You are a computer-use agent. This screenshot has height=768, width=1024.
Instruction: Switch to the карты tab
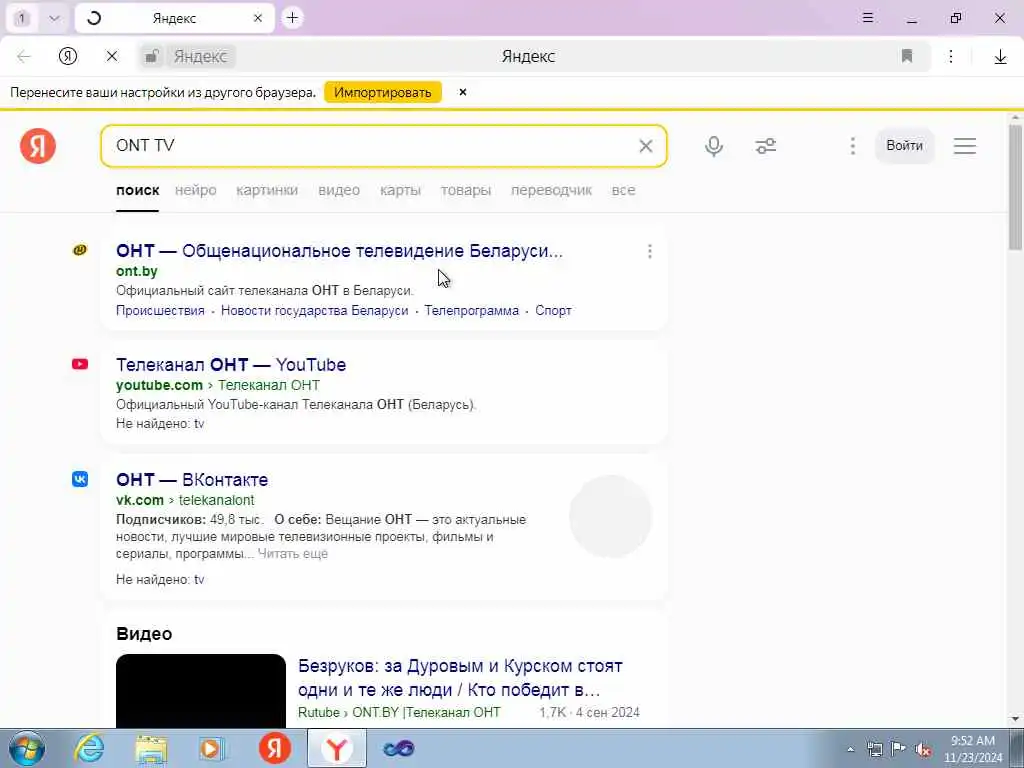point(400,190)
